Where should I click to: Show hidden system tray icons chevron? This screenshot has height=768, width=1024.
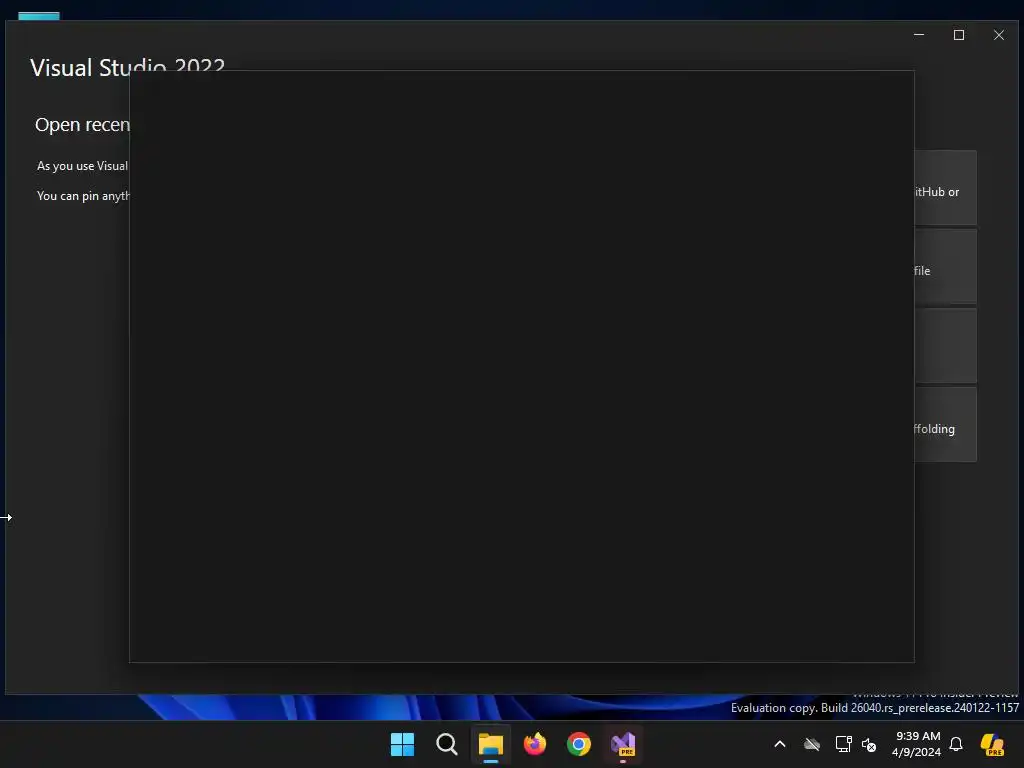click(780, 744)
